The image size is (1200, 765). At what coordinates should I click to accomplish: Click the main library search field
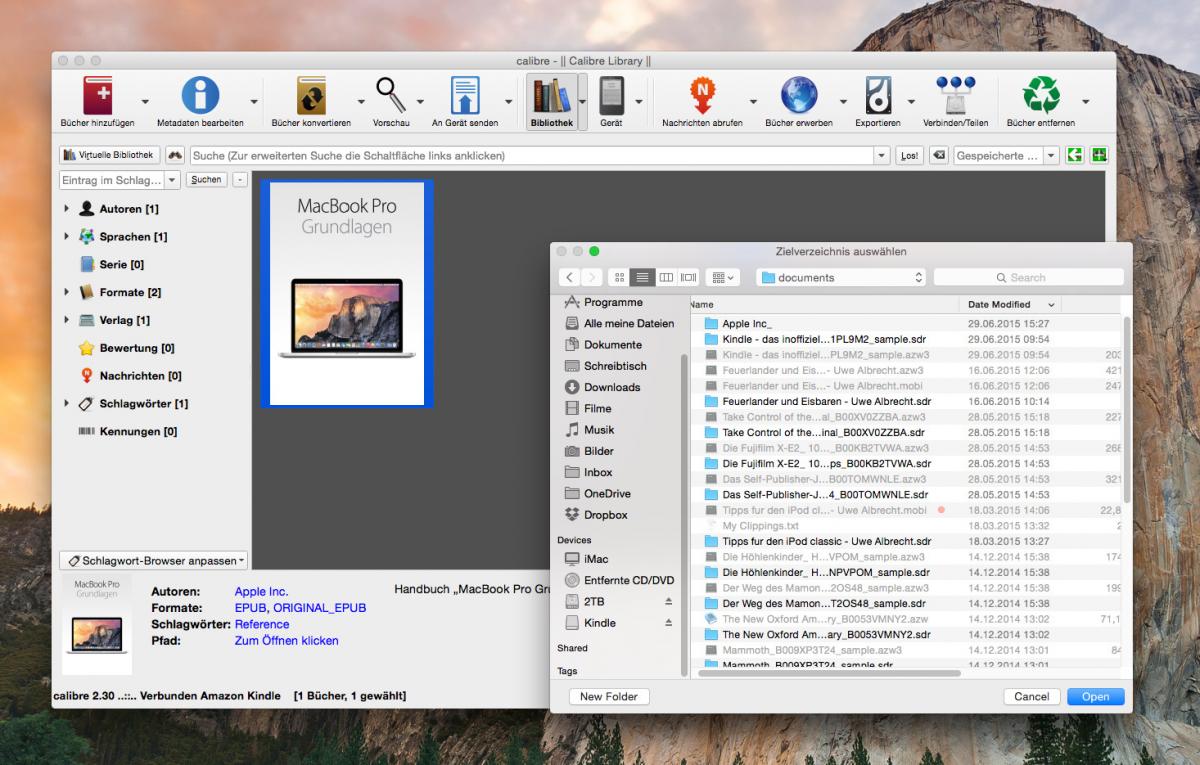tap(530, 156)
